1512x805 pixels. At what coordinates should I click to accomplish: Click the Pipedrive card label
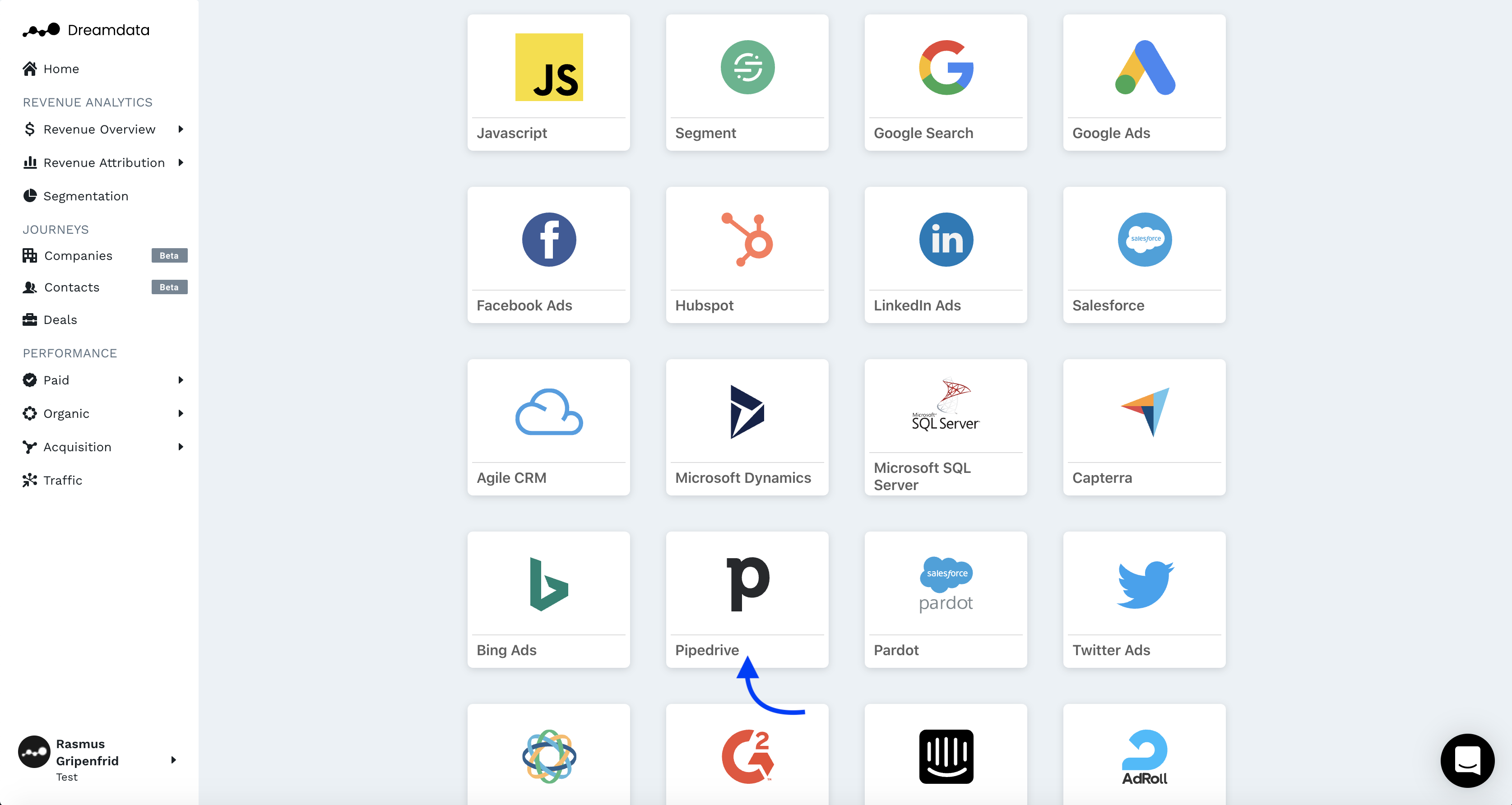coord(707,650)
